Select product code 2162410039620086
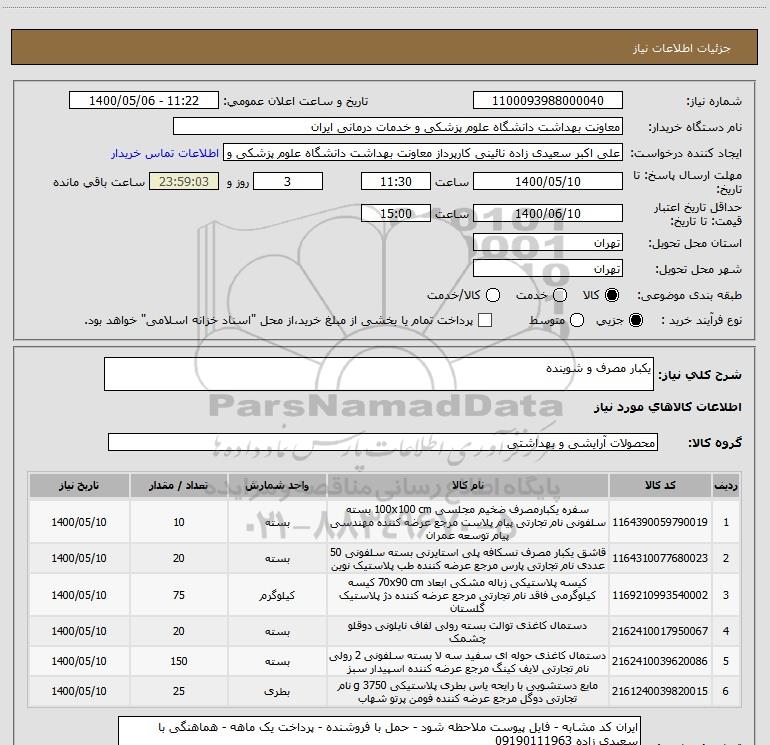Viewport: 770px width, 745px height. click(660, 661)
